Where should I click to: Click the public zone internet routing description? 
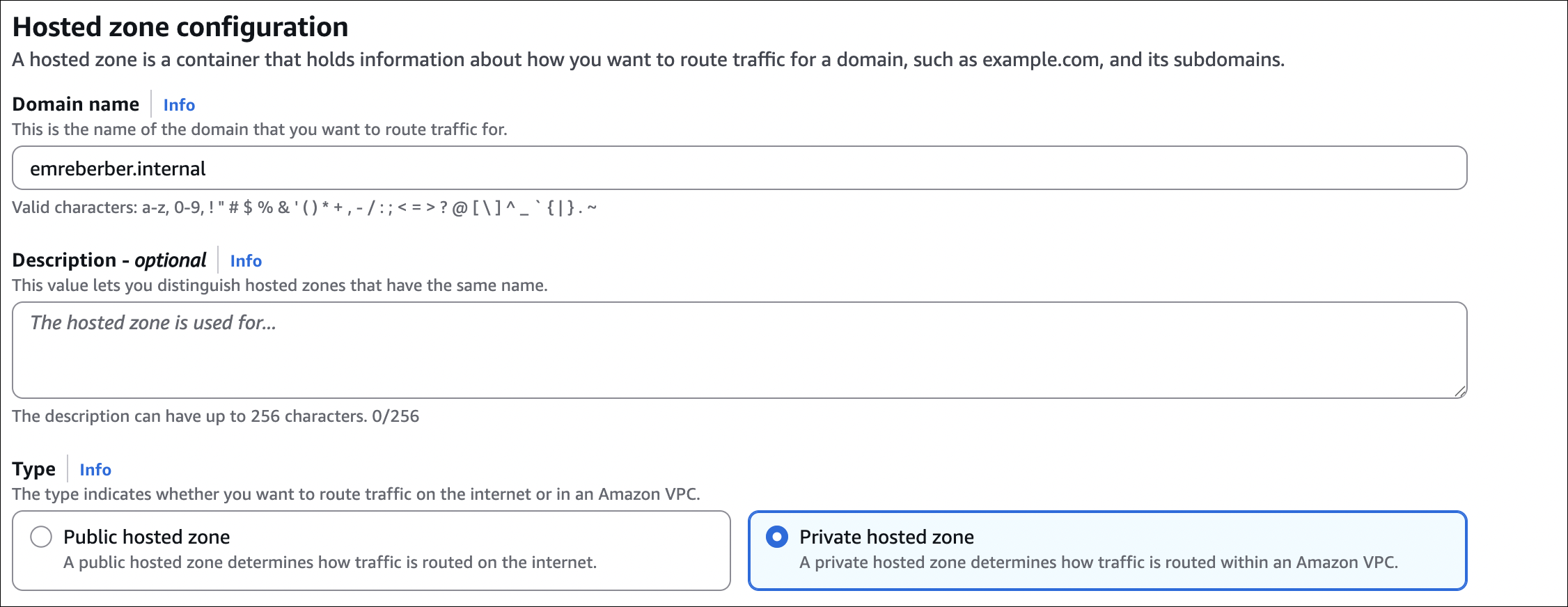(x=330, y=562)
